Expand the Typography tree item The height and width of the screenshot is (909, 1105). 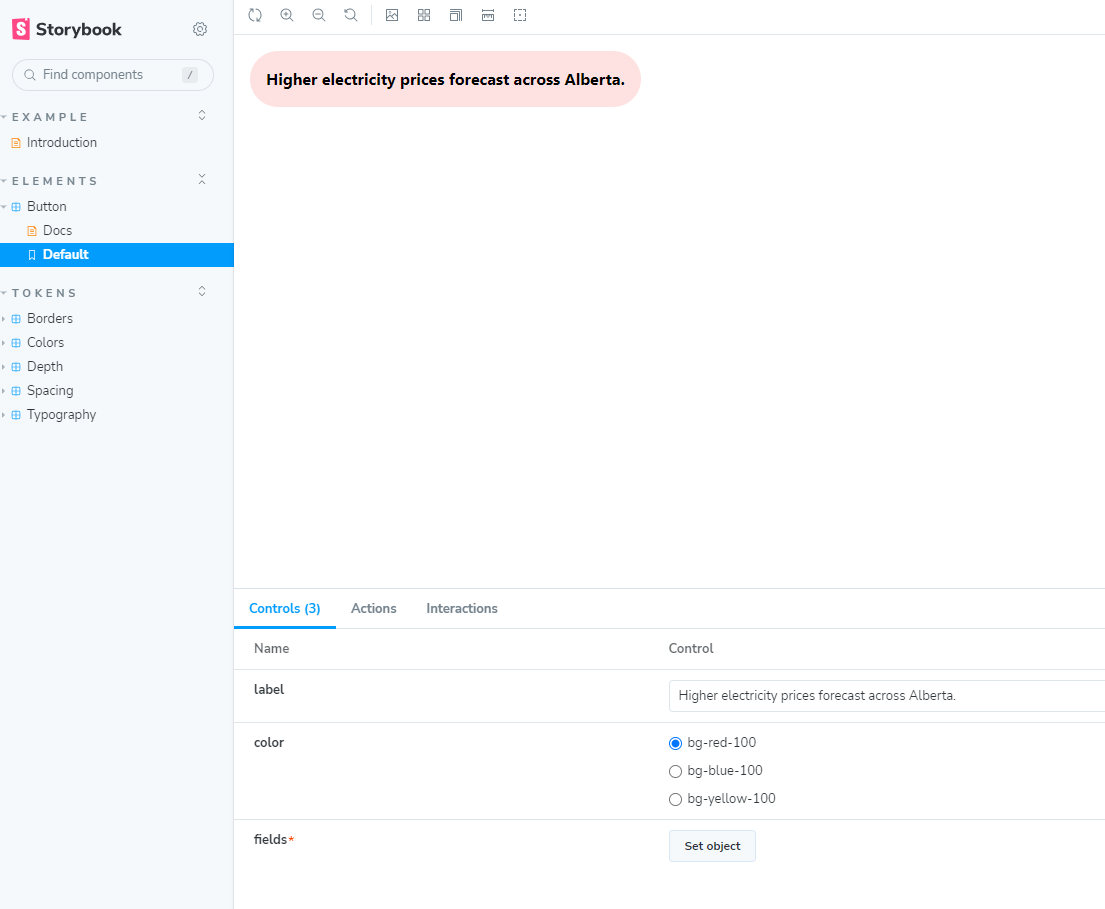(61, 415)
